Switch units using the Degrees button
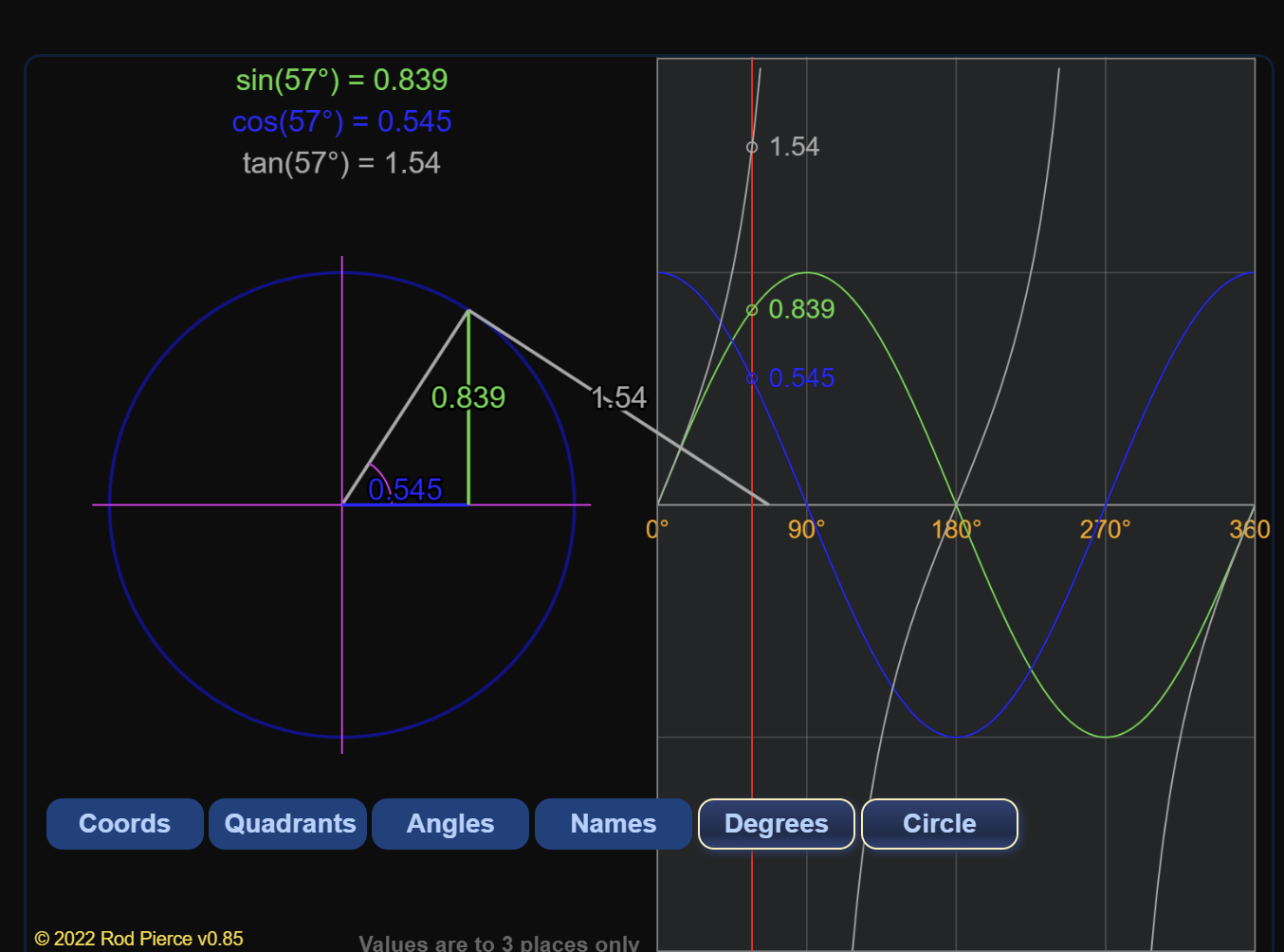Image resolution: width=1284 pixels, height=952 pixels. pos(776,824)
